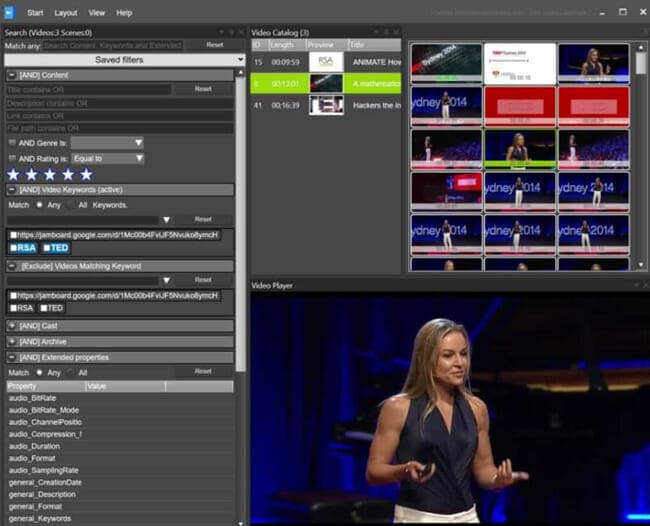This screenshot has width=650, height=526.
Task: Toggle TED keyword in Video Keywords
Action: pos(56,248)
